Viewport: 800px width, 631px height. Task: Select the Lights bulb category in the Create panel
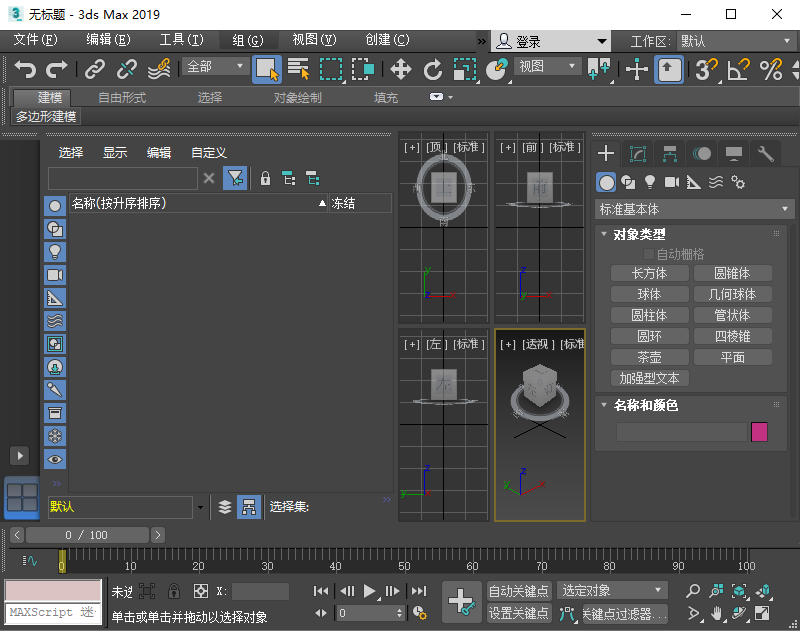point(650,182)
